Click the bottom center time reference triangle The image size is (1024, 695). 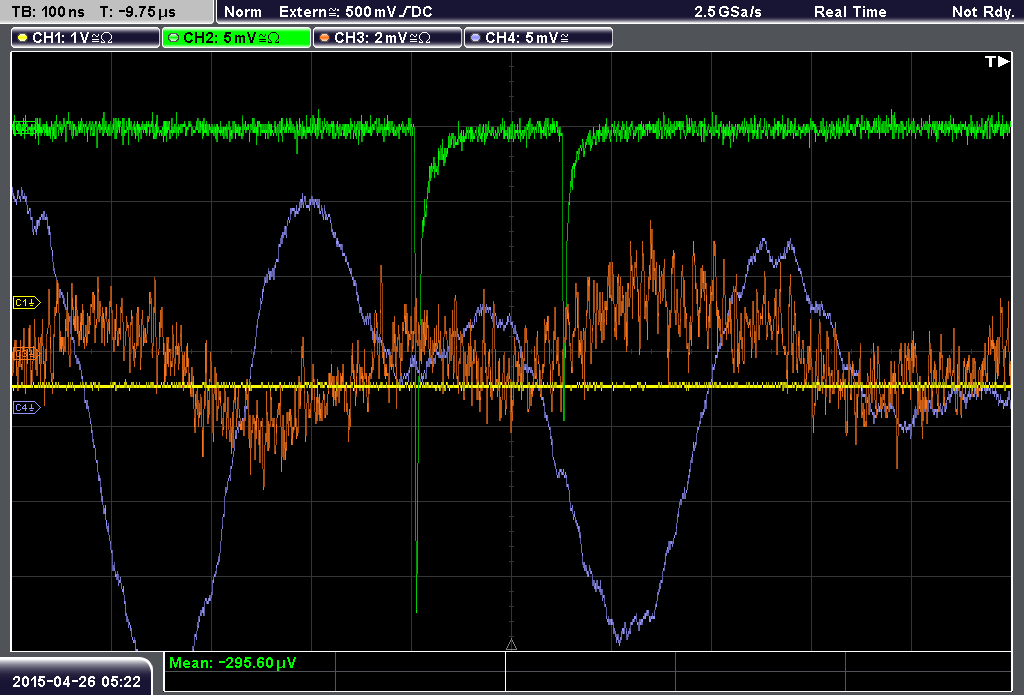tap(511, 645)
